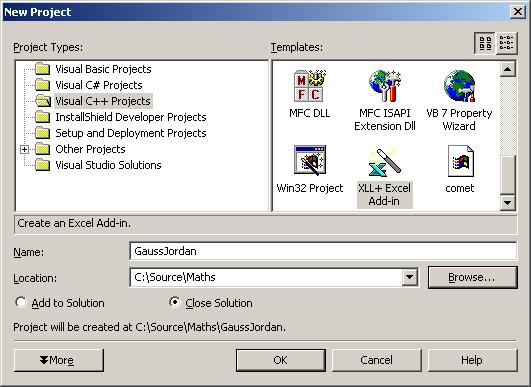This screenshot has width=531, height=387.
Task: Select Setup and Deployment Projects type
Action: pos(131,133)
